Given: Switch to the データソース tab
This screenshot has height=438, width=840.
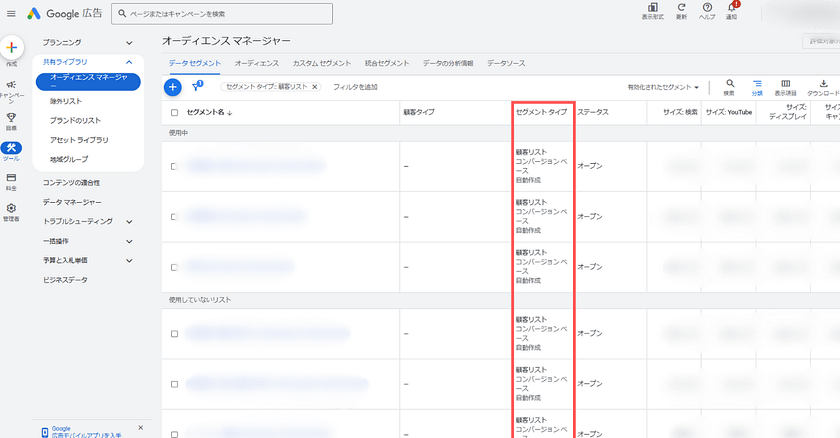Looking at the screenshot, I should click(x=506, y=63).
